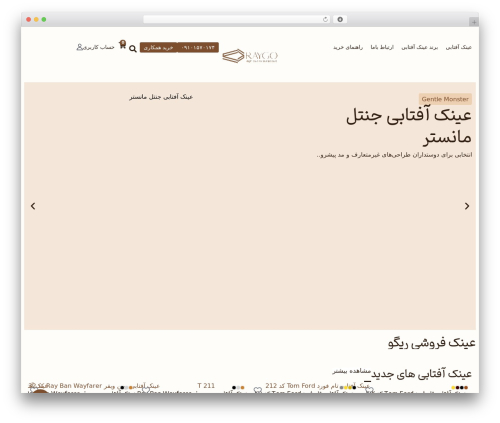Screen dimensions: 500x423
Task: Click the عینک فروشی ریگو heading
Action: pos(432,343)
